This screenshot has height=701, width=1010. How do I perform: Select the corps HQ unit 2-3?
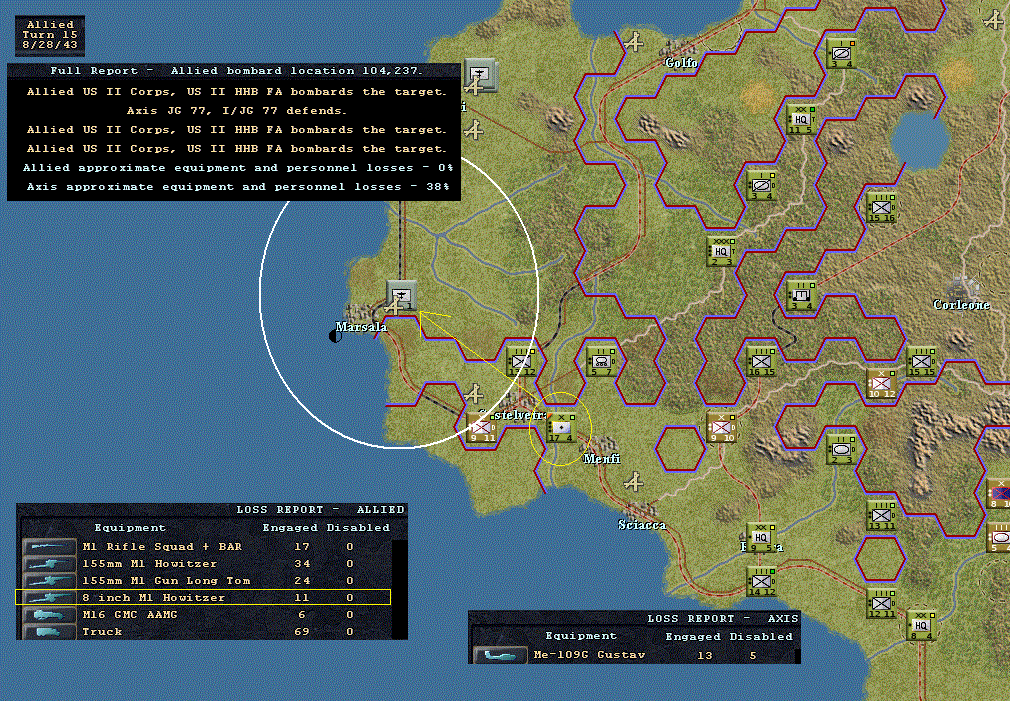(x=721, y=252)
